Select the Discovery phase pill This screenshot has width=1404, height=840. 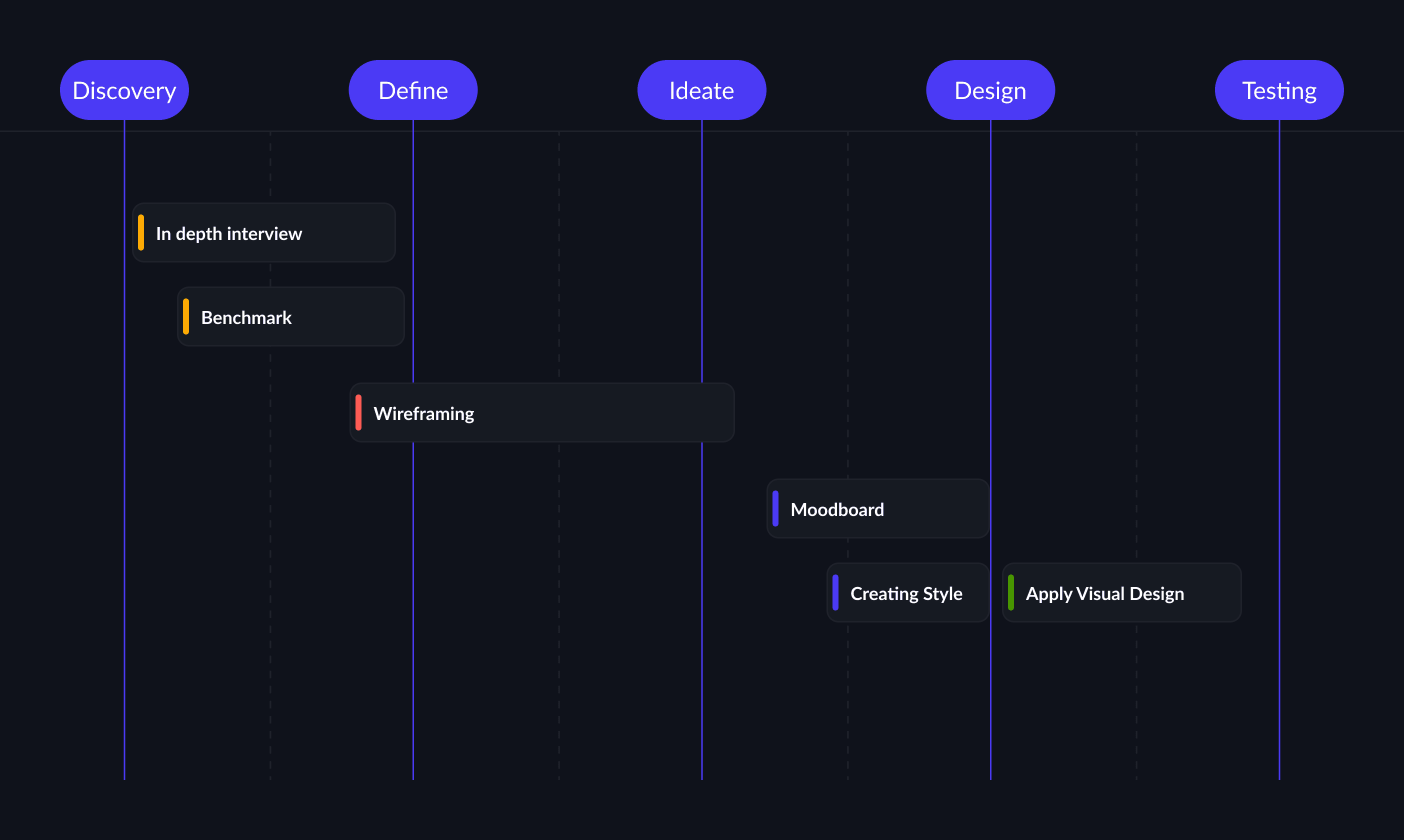[124, 90]
